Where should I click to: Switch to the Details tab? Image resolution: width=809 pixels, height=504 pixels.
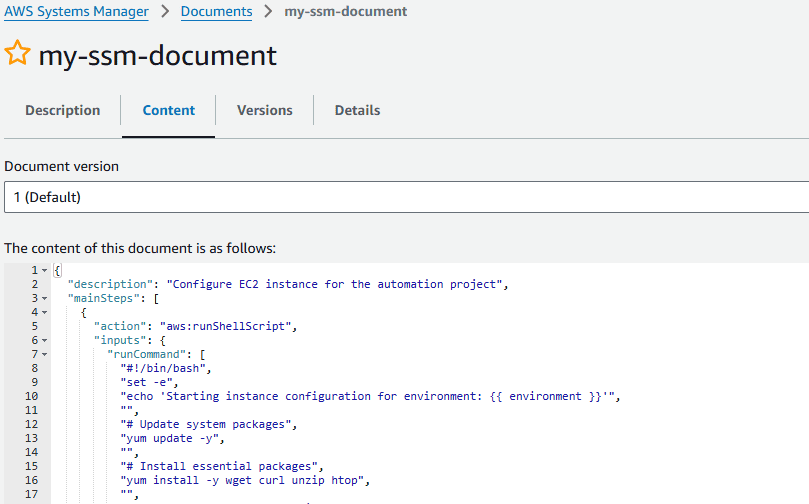tap(357, 110)
